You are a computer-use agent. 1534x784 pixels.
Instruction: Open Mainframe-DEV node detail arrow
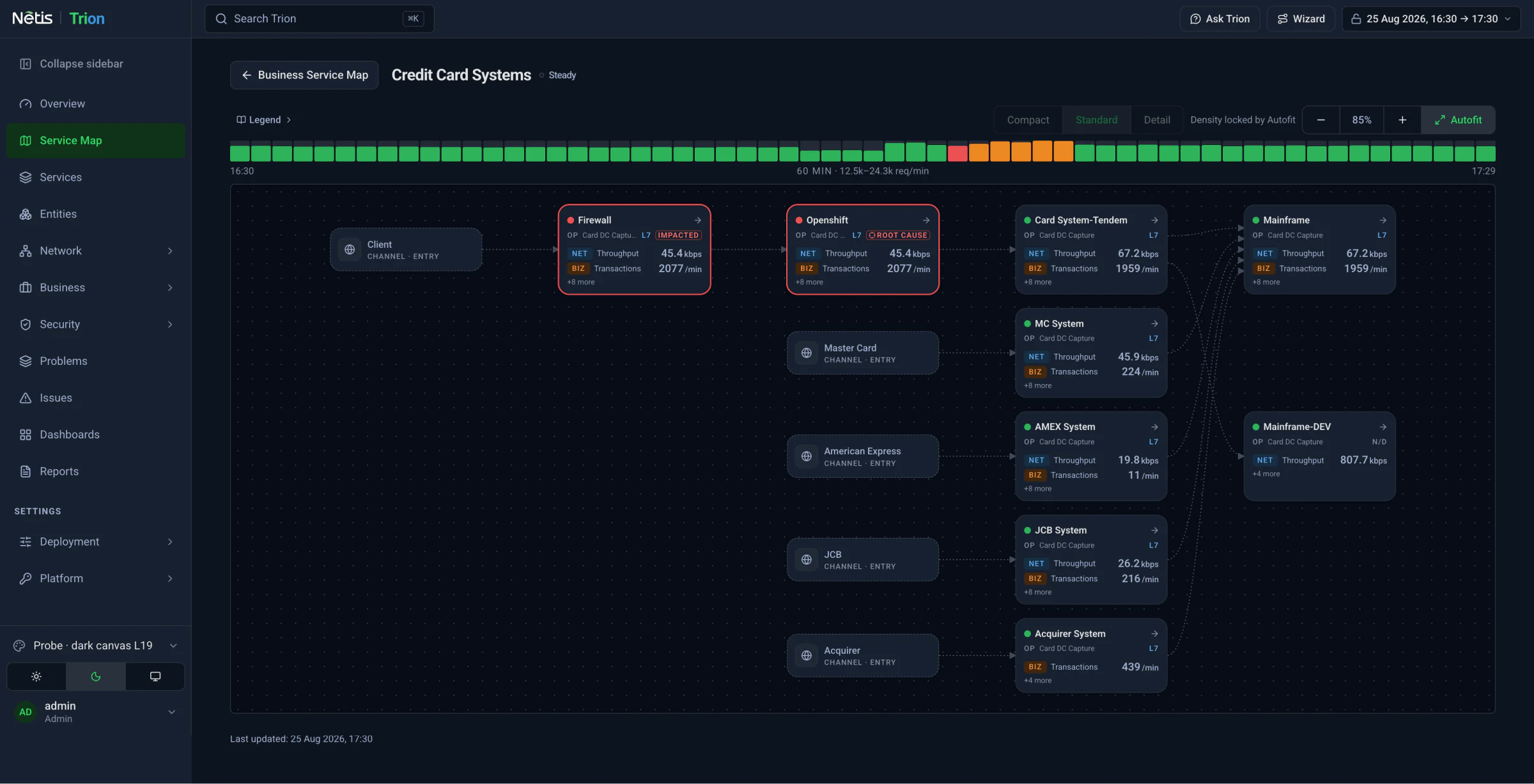(x=1383, y=427)
